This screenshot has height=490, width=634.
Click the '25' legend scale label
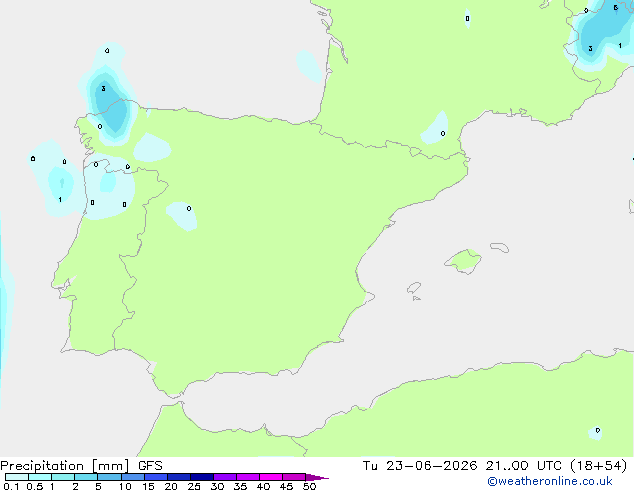coord(194,486)
